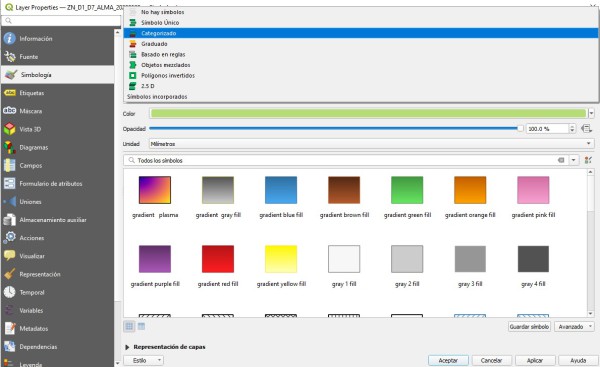
Task: Switch symbol library to icon view
Action: point(129,326)
